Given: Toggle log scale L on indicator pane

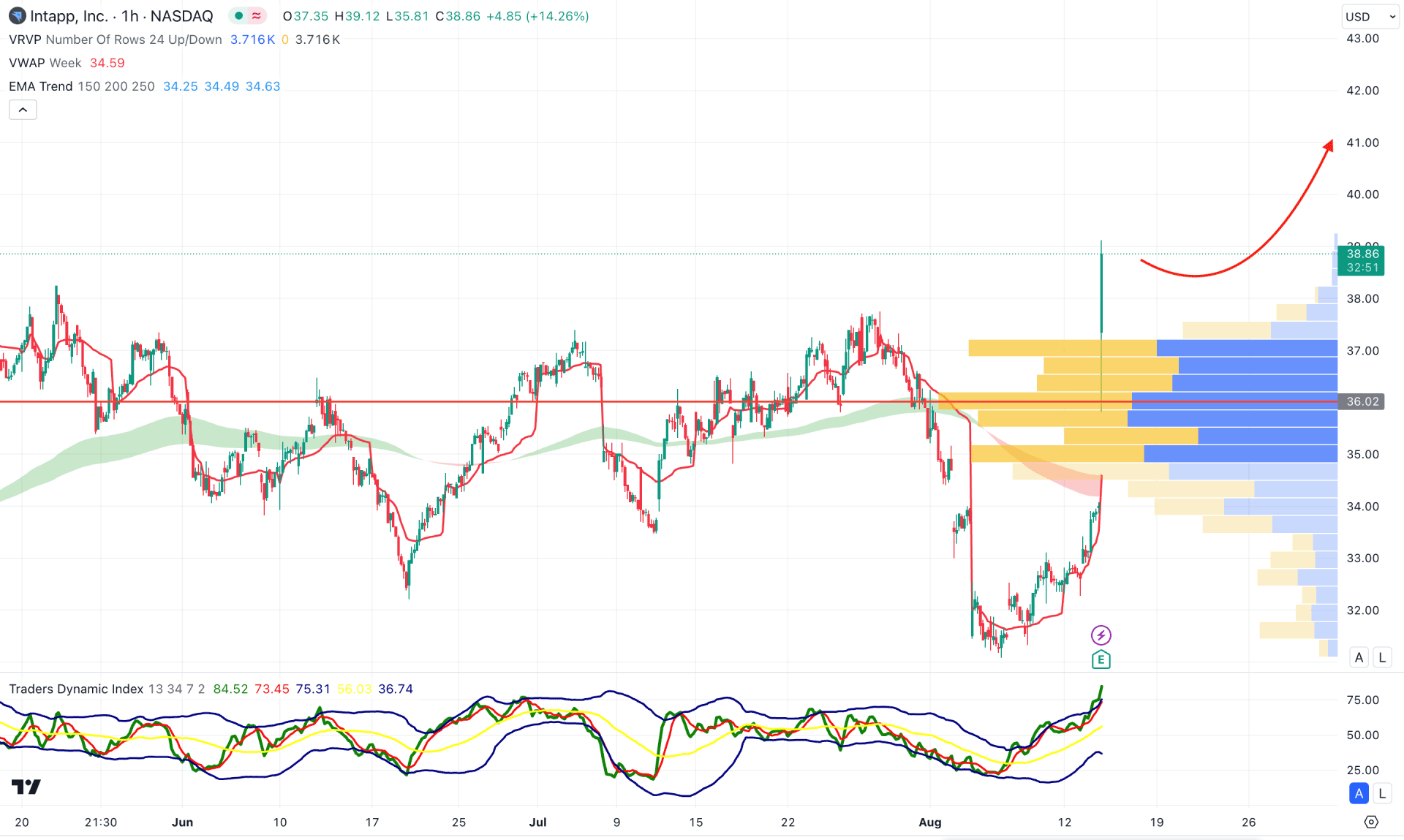Looking at the screenshot, I should coord(1382,792).
